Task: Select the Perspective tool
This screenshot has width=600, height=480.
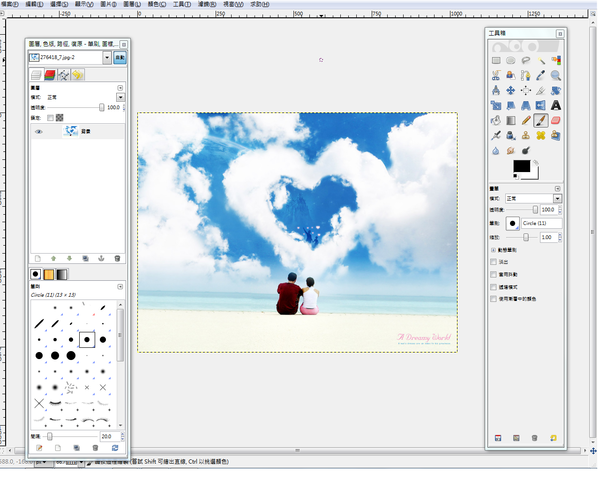Action: [526, 105]
